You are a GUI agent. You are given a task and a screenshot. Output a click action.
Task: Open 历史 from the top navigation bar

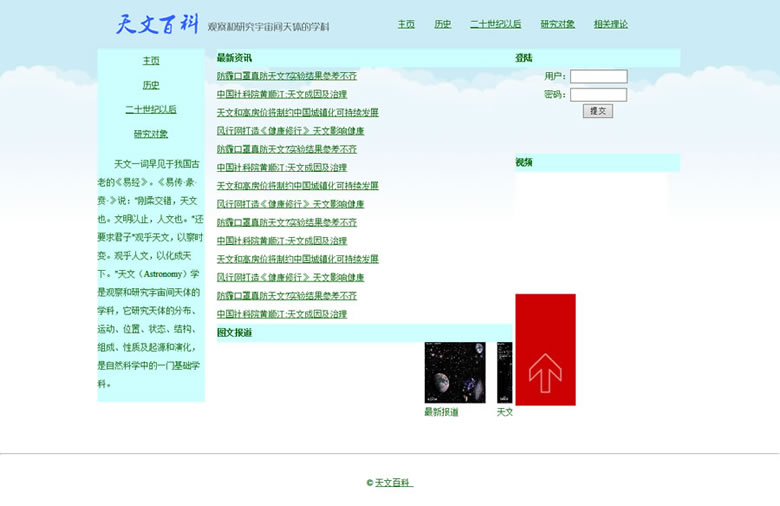click(442, 24)
